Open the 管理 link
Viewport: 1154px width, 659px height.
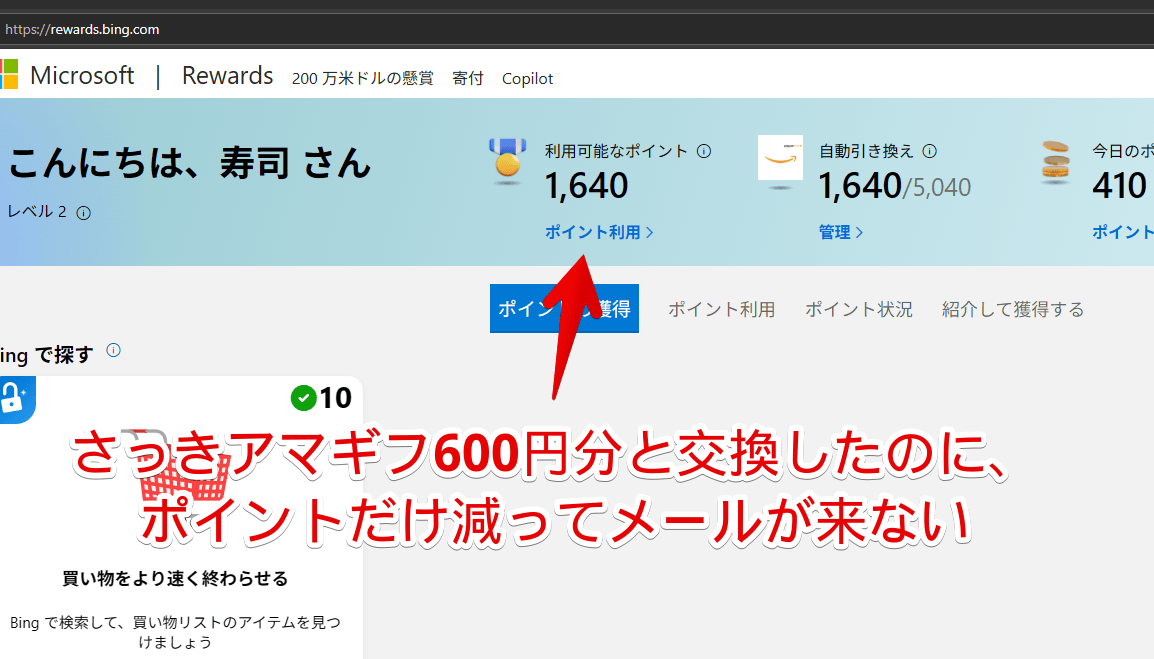[x=840, y=232]
